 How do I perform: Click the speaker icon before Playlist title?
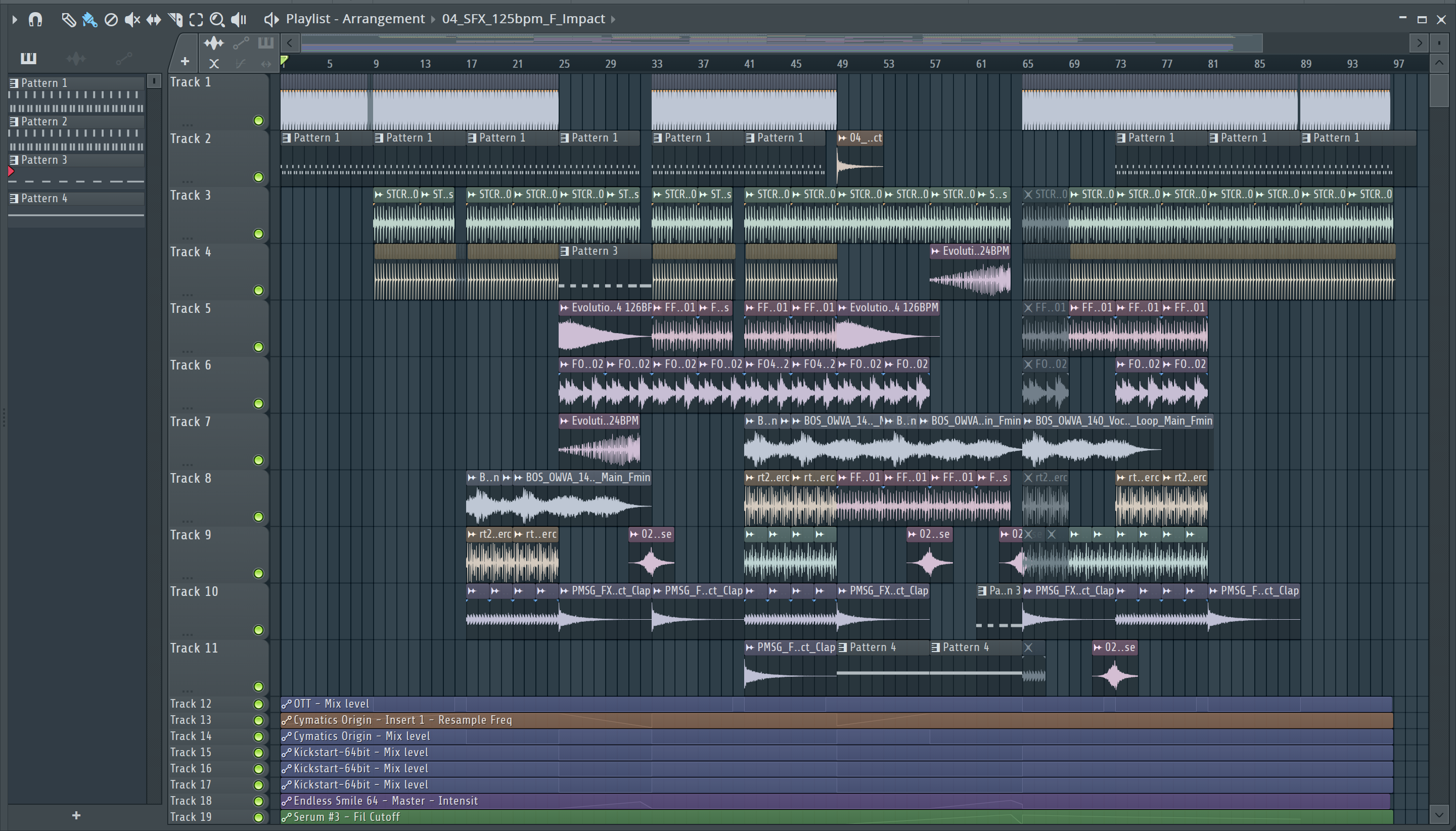coord(271,19)
